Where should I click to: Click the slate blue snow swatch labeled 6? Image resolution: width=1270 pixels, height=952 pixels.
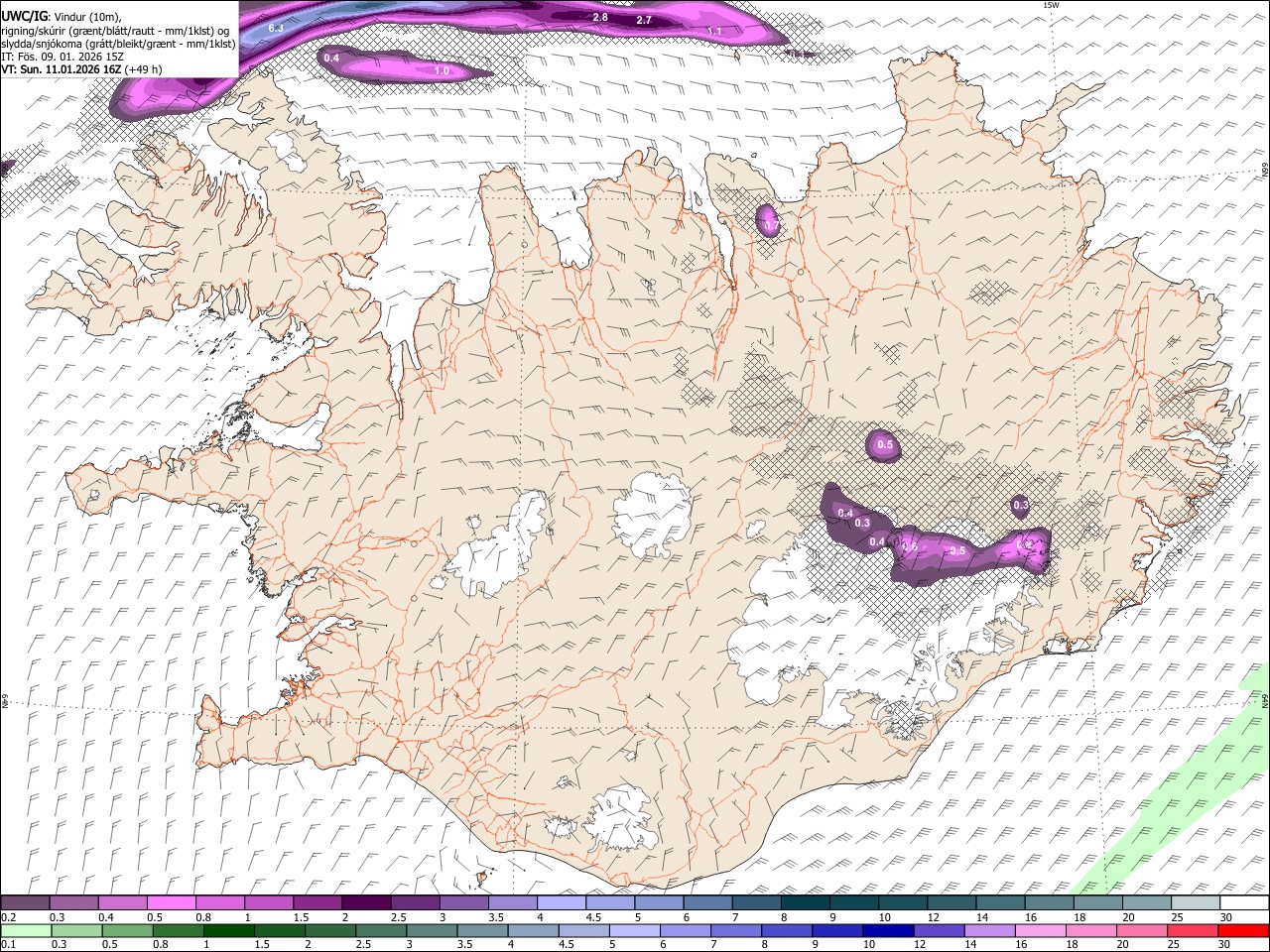pos(707,902)
